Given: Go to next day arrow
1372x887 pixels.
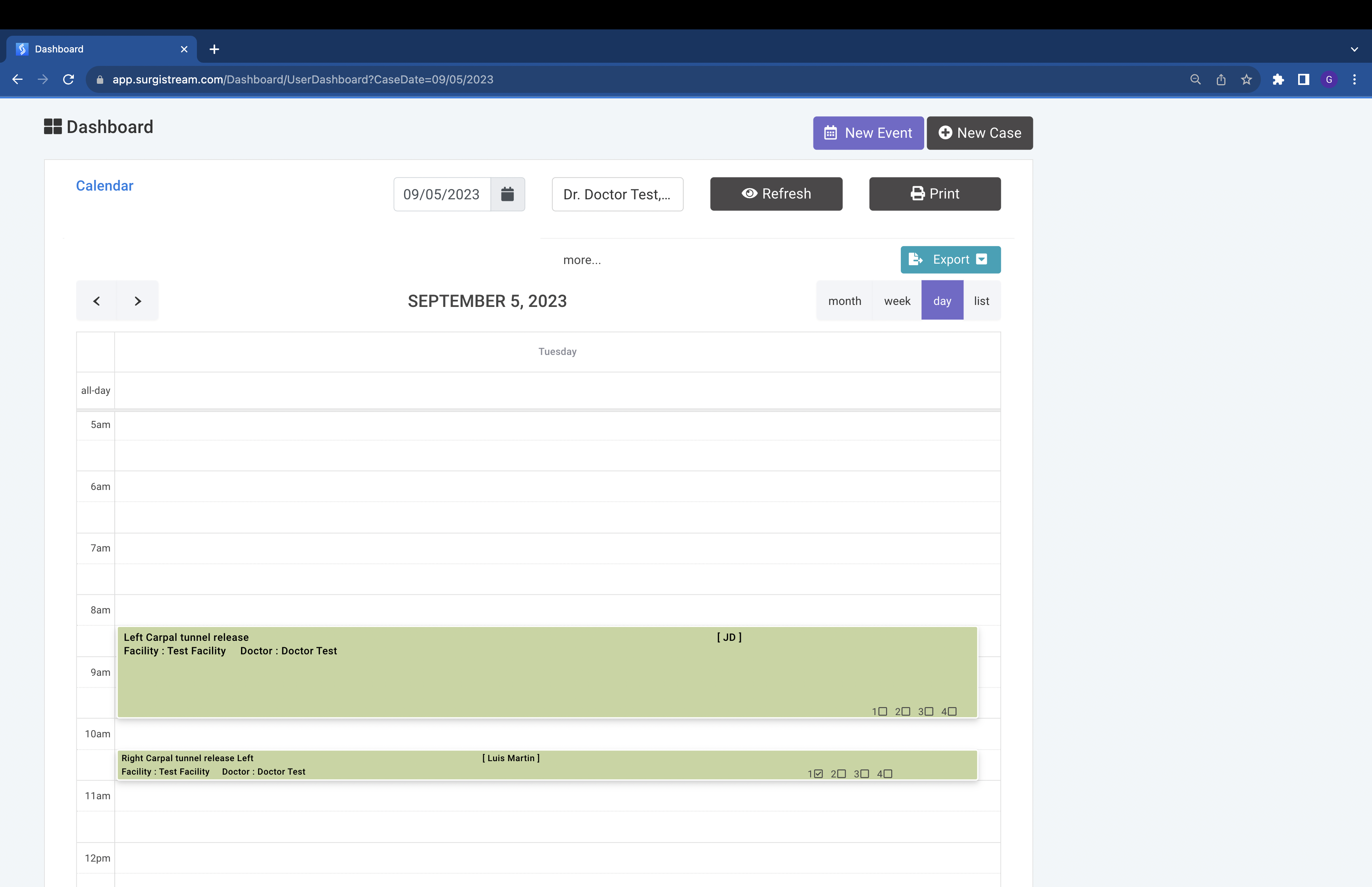Looking at the screenshot, I should click(138, 301).
